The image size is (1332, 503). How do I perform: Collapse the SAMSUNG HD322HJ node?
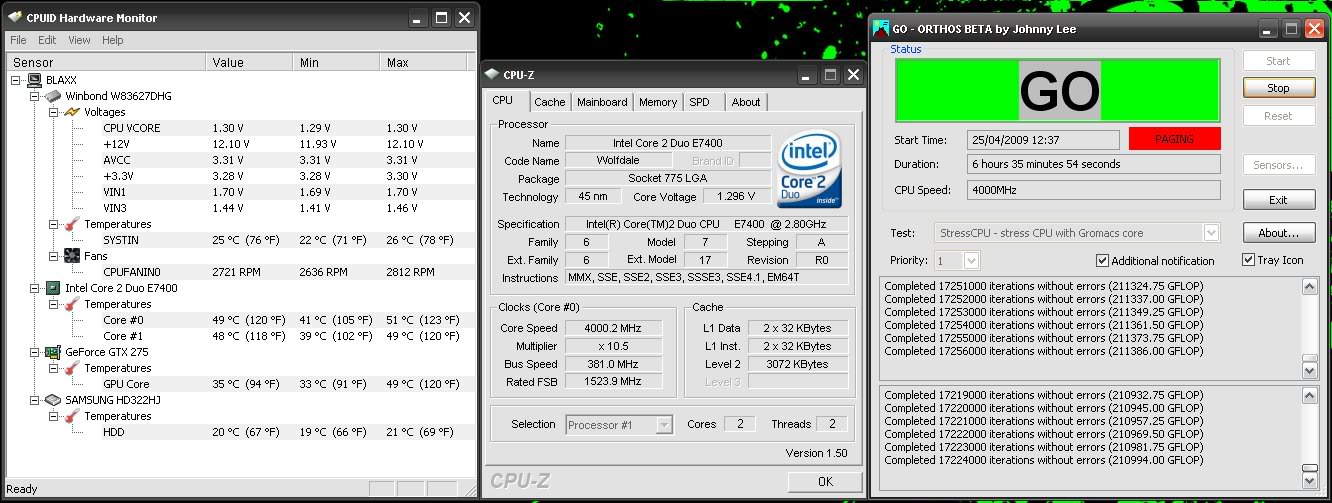[35, 400]
